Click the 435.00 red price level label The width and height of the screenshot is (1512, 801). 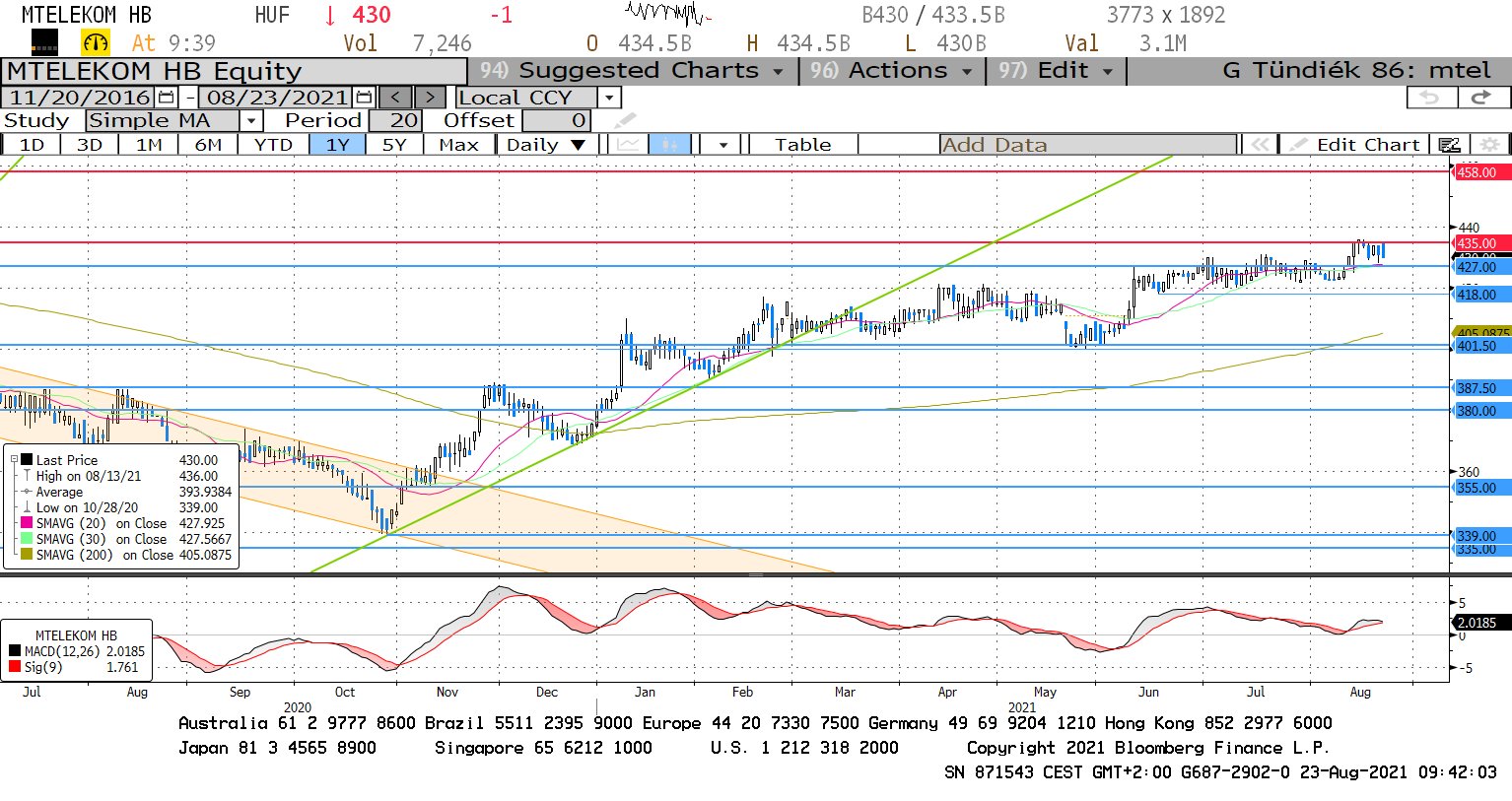coord(1481,243)
